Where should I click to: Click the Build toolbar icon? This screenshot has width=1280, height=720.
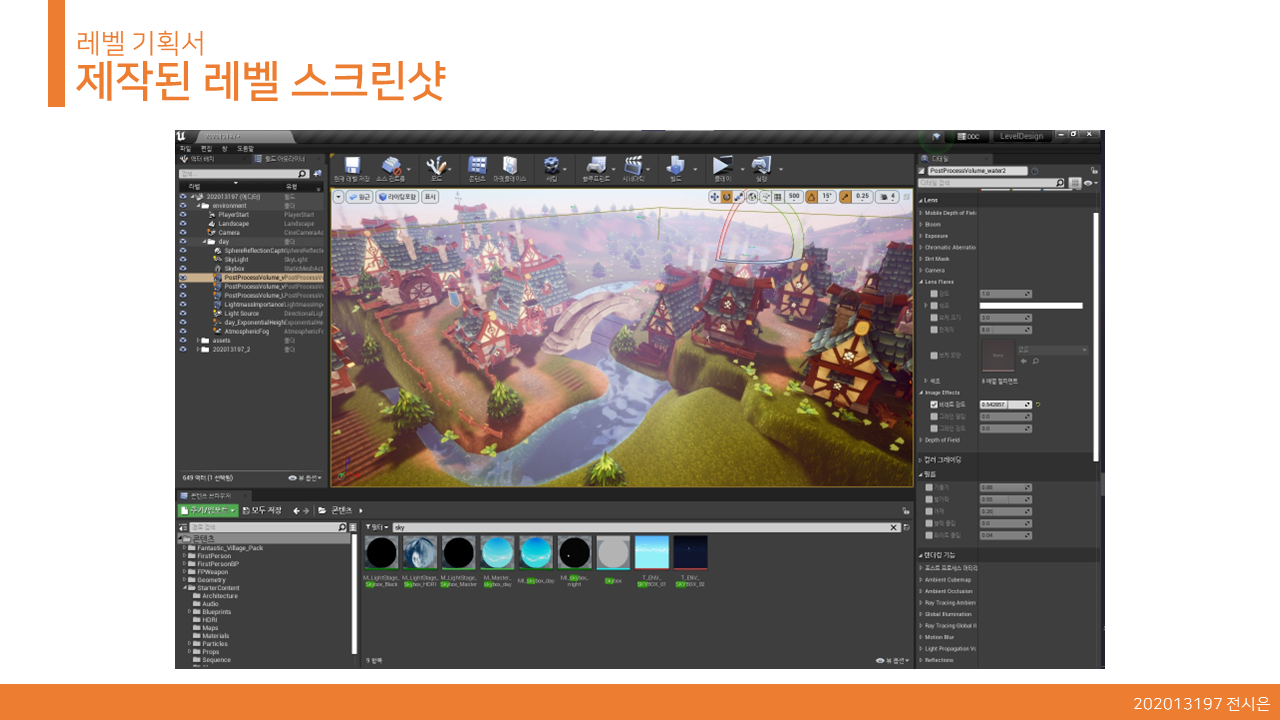tap(675, 165)
